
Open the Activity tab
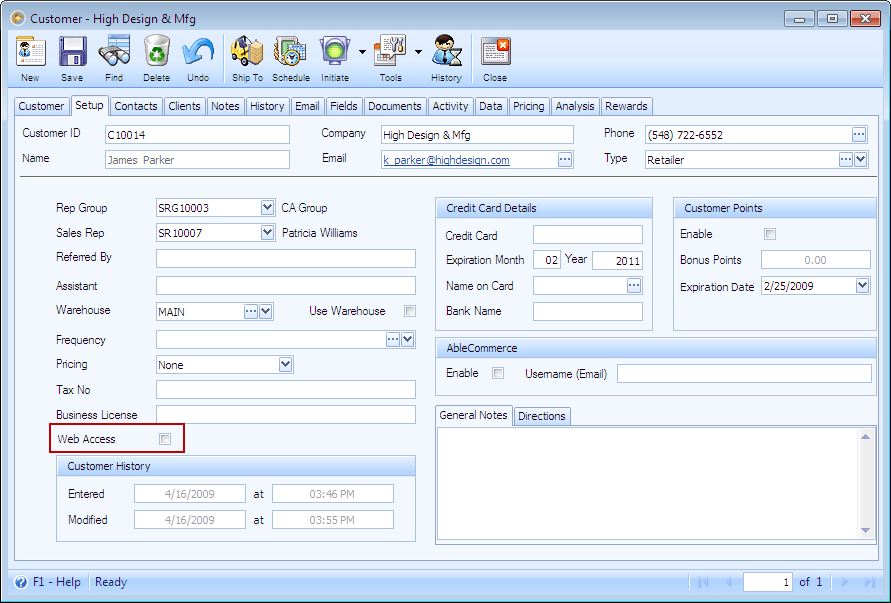450,106
